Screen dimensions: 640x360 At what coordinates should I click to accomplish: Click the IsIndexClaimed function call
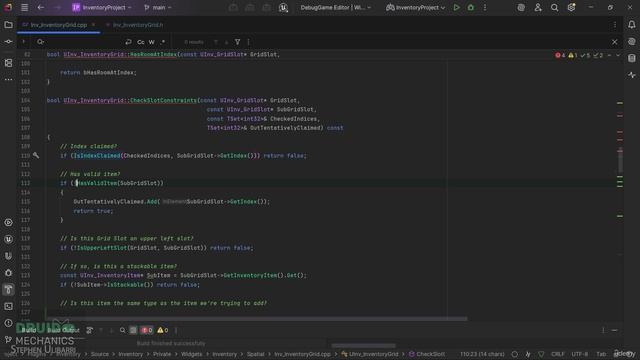coord(97,156)
